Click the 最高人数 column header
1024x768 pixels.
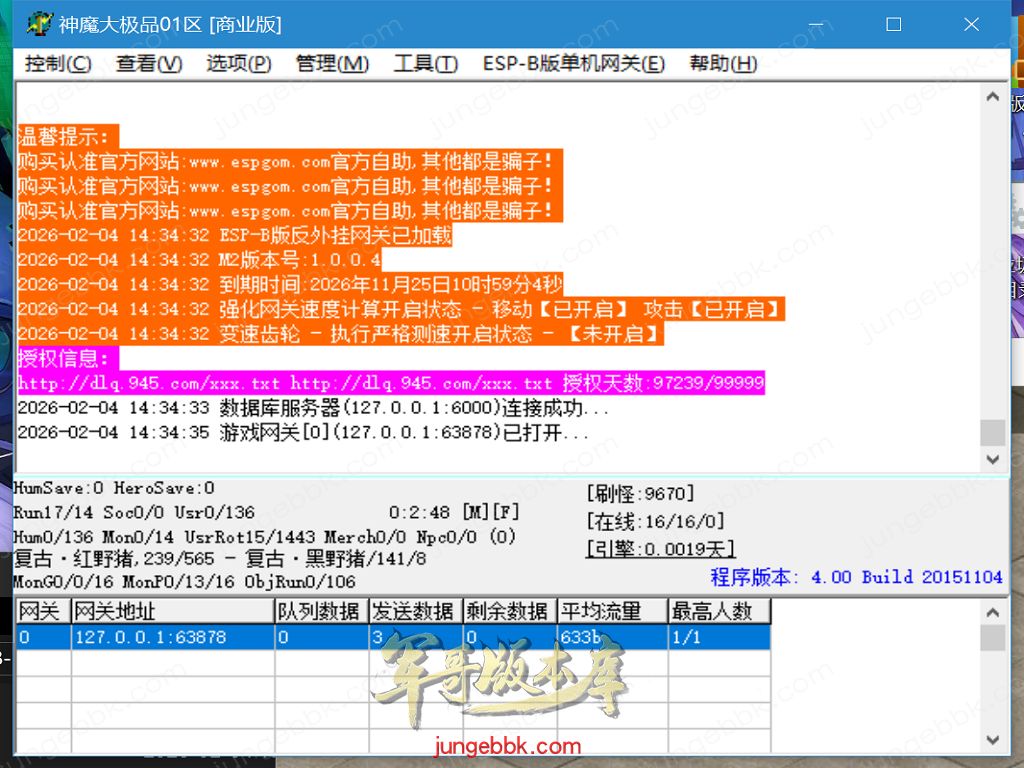pyautogui.click(x=718, y=611)
